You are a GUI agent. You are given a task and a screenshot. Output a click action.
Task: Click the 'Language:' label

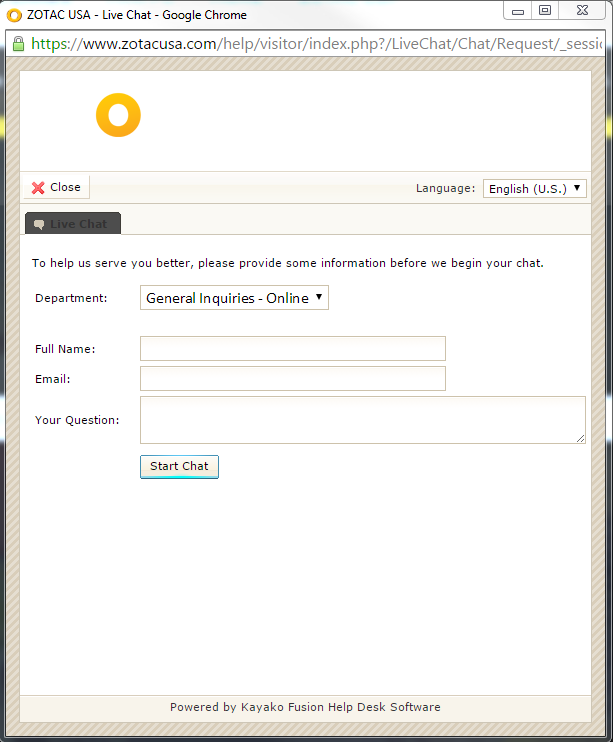445,188
